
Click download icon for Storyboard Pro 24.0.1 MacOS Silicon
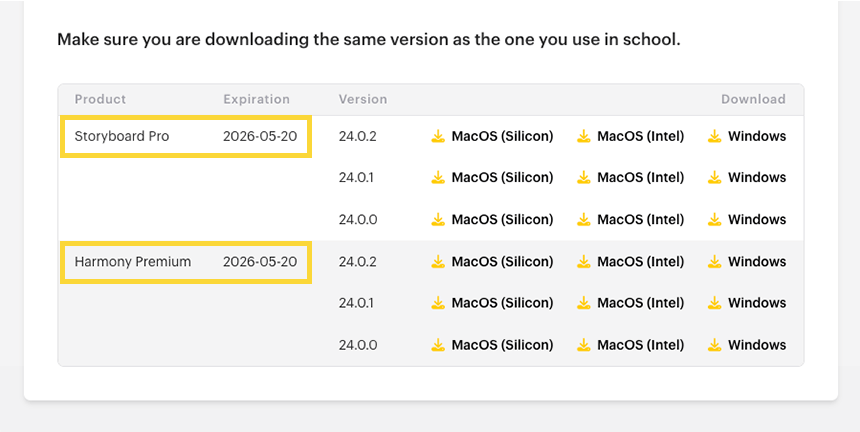pos(438,178)
